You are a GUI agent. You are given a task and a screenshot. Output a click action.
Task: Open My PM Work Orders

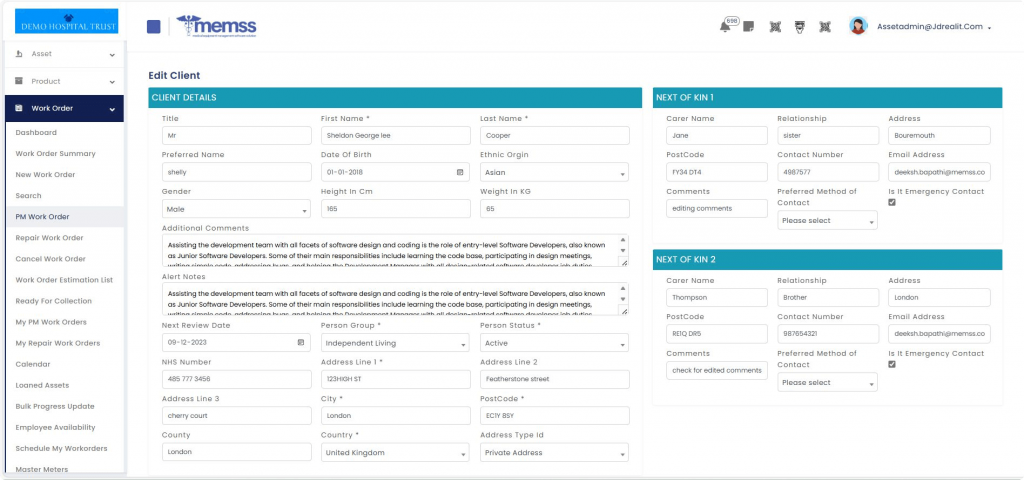point(51,322)
